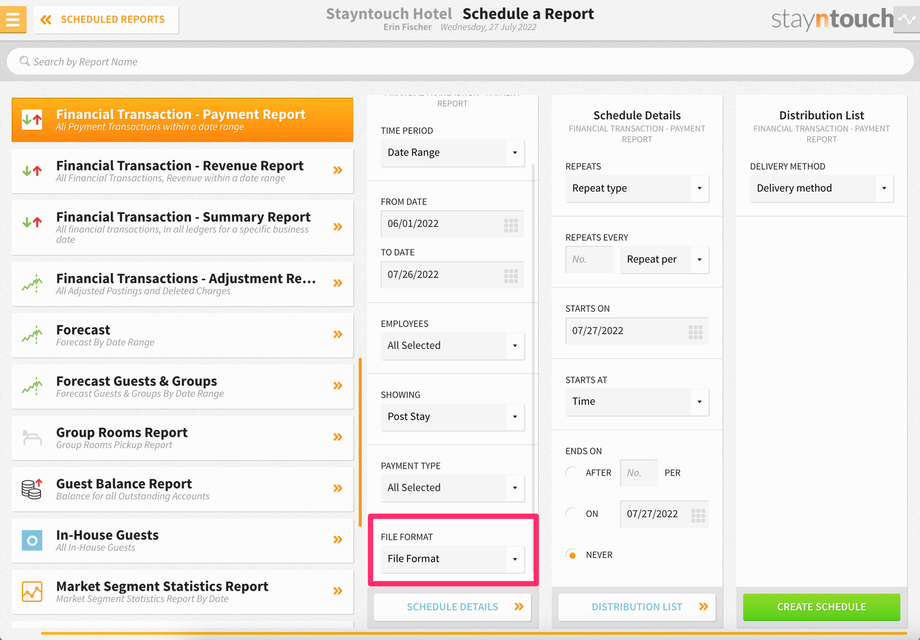Click the Repeats Every number field
Viewport: 920px width, 640px height.
589,259
